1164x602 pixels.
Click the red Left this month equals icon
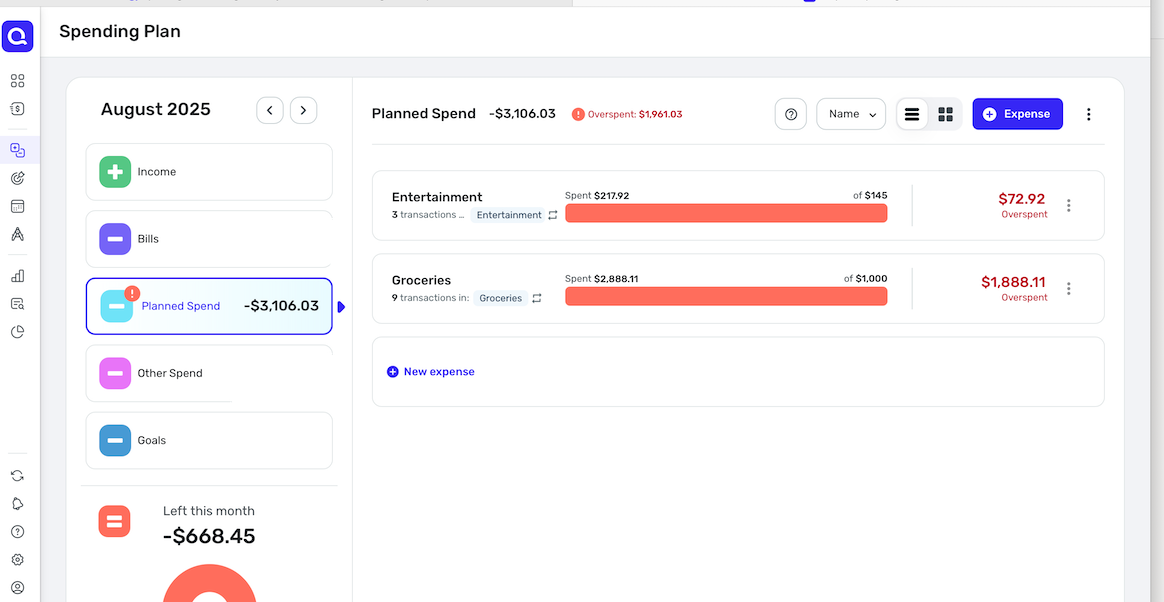[114, 521]
